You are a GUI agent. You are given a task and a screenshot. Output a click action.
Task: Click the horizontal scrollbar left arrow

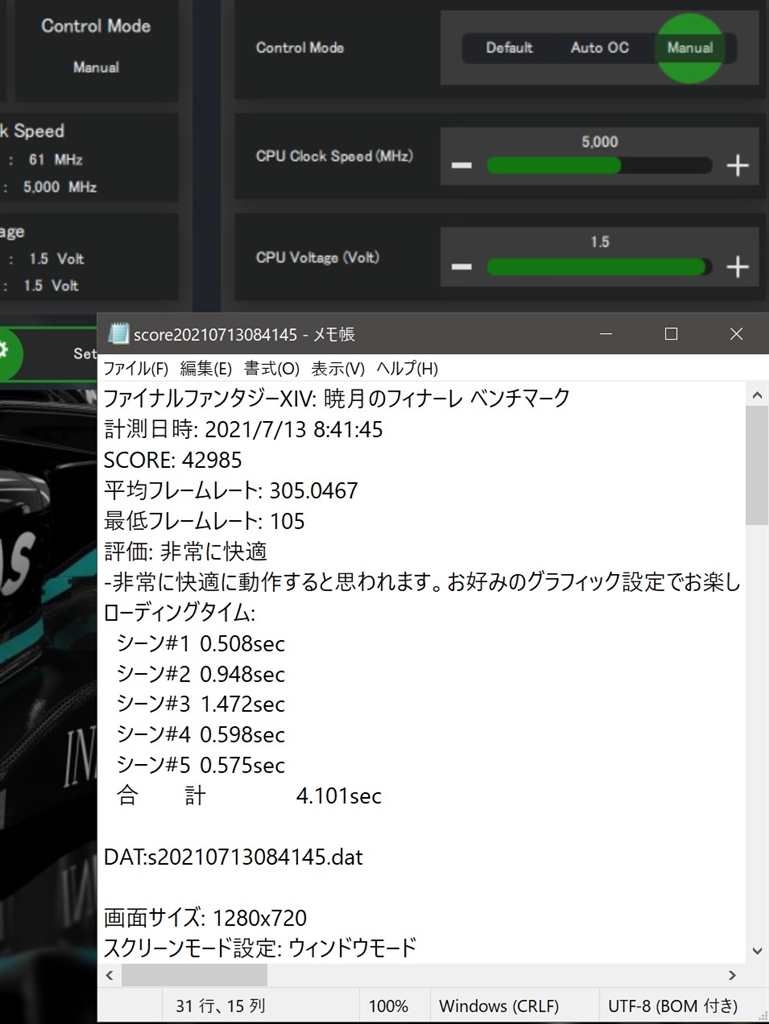(x=110, y=975)
